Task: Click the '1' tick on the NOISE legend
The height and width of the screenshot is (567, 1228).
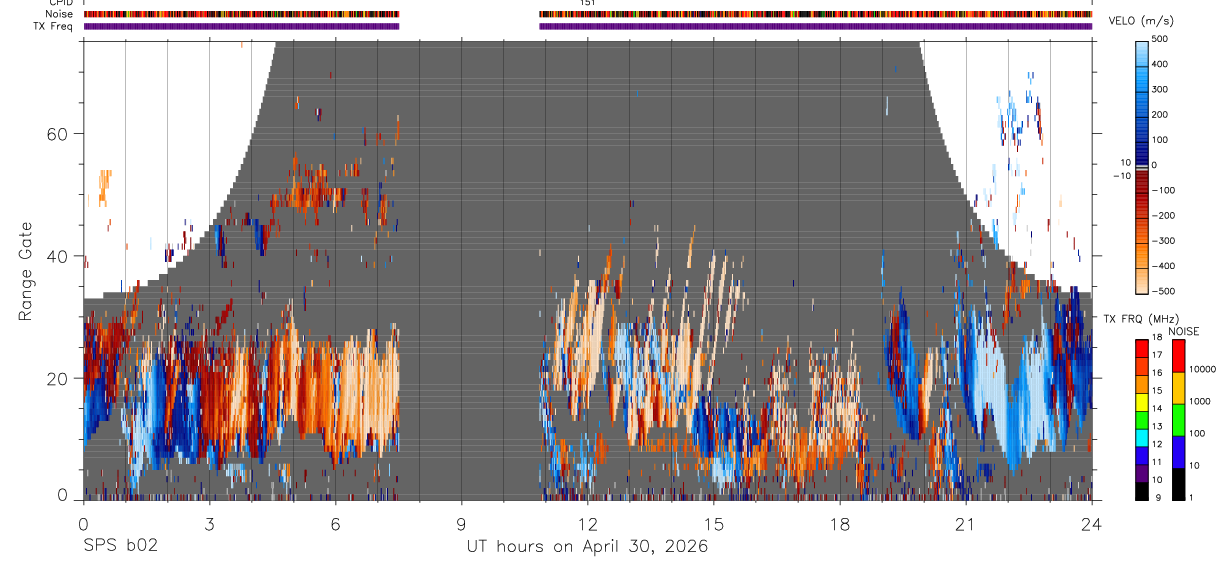Action: [1192, 497]
